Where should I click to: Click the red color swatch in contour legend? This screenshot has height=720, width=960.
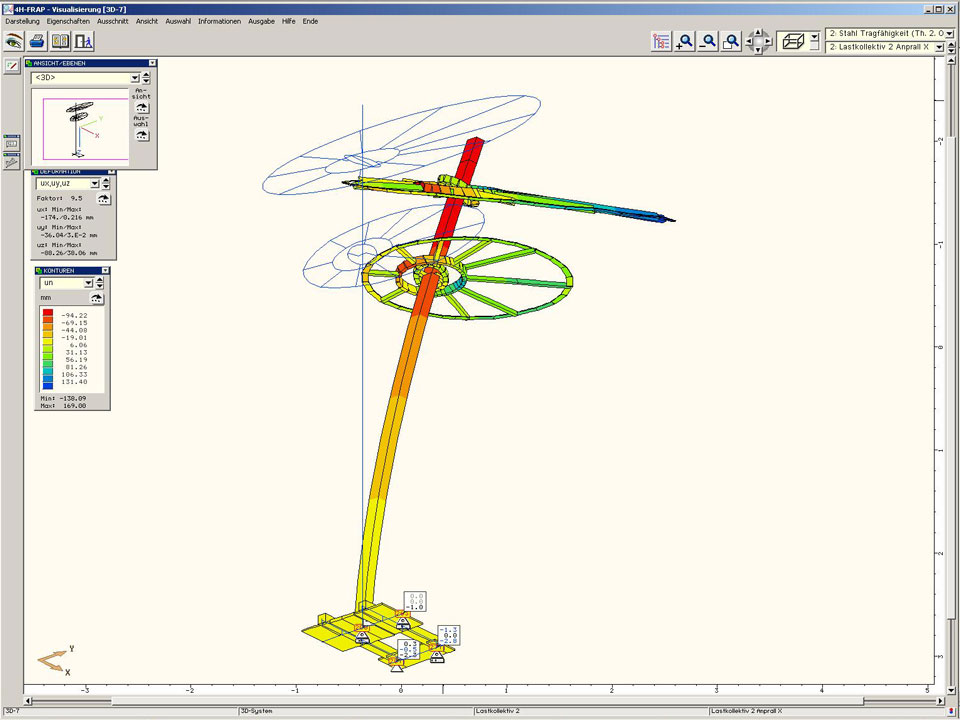point(47,314)
